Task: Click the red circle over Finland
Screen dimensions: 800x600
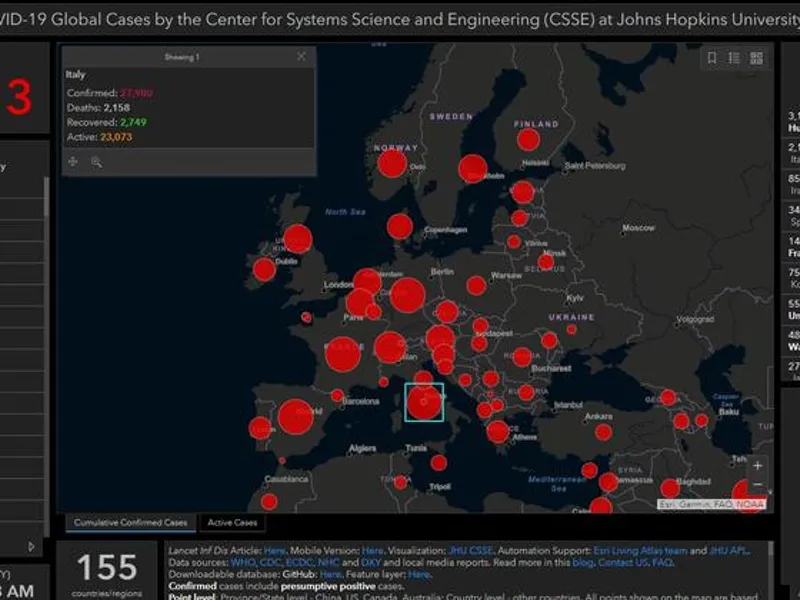Action: click(x=528, y=140)
